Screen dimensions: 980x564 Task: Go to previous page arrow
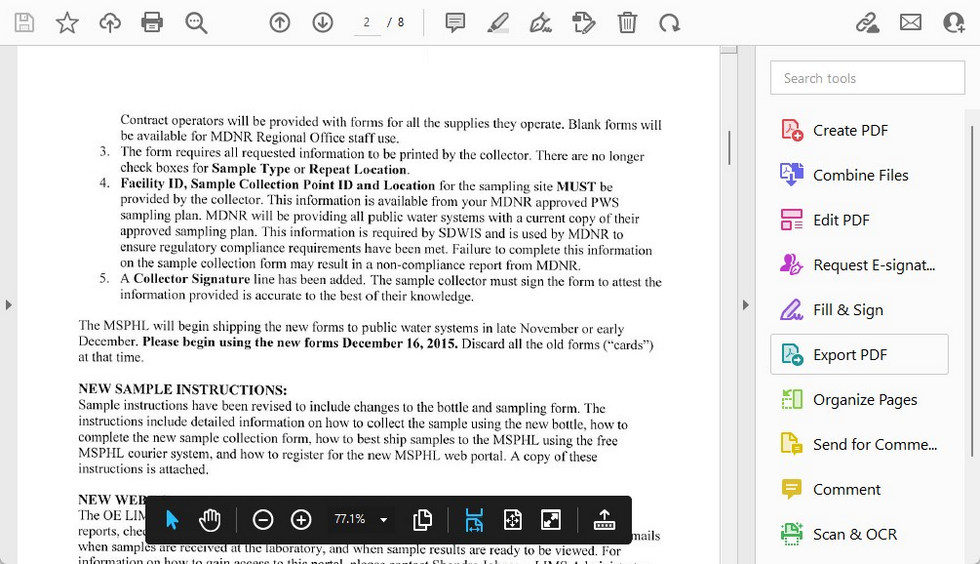[x=279, y=23]
